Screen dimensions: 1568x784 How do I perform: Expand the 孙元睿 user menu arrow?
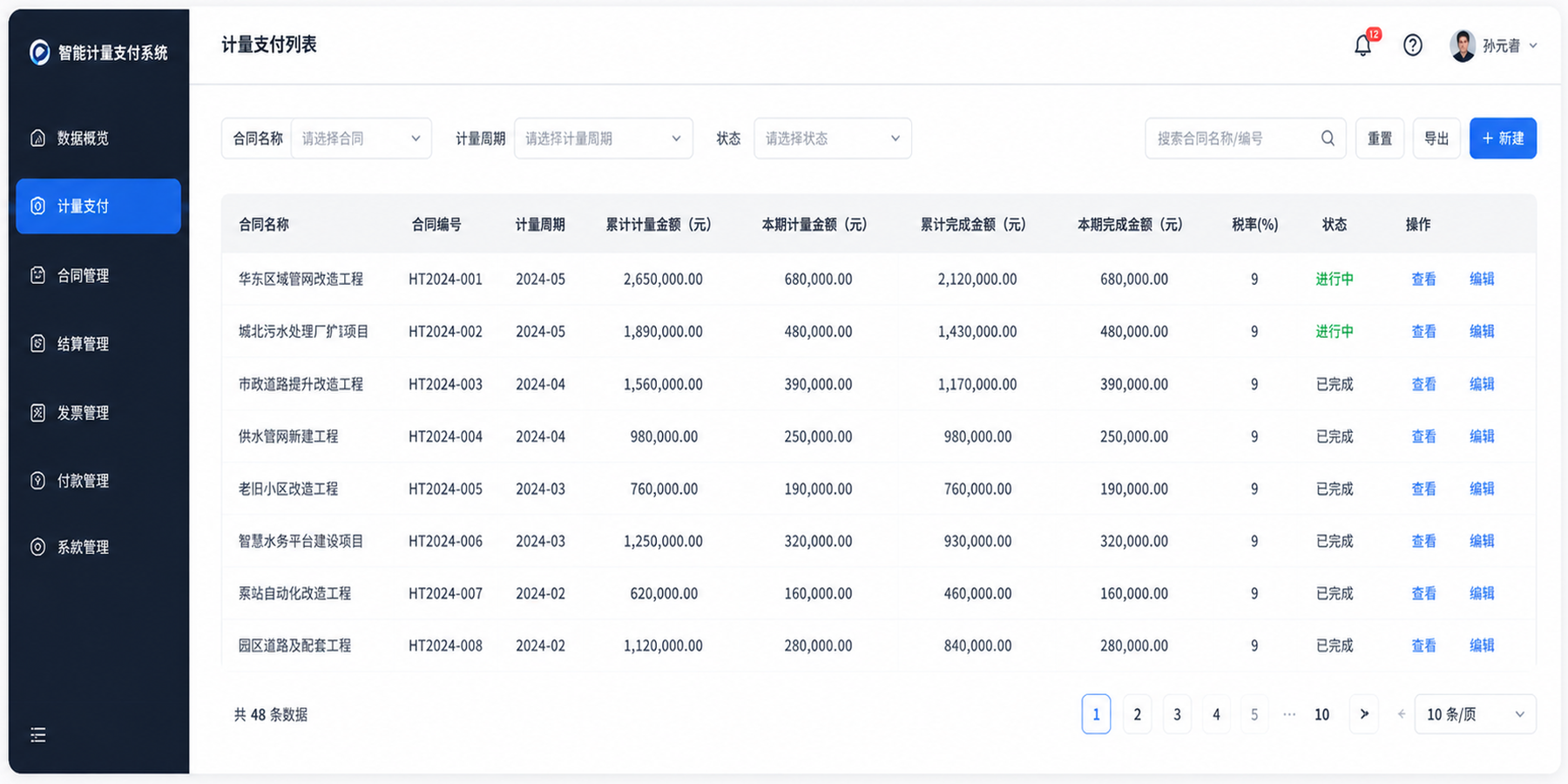[x=1533, y=45]
